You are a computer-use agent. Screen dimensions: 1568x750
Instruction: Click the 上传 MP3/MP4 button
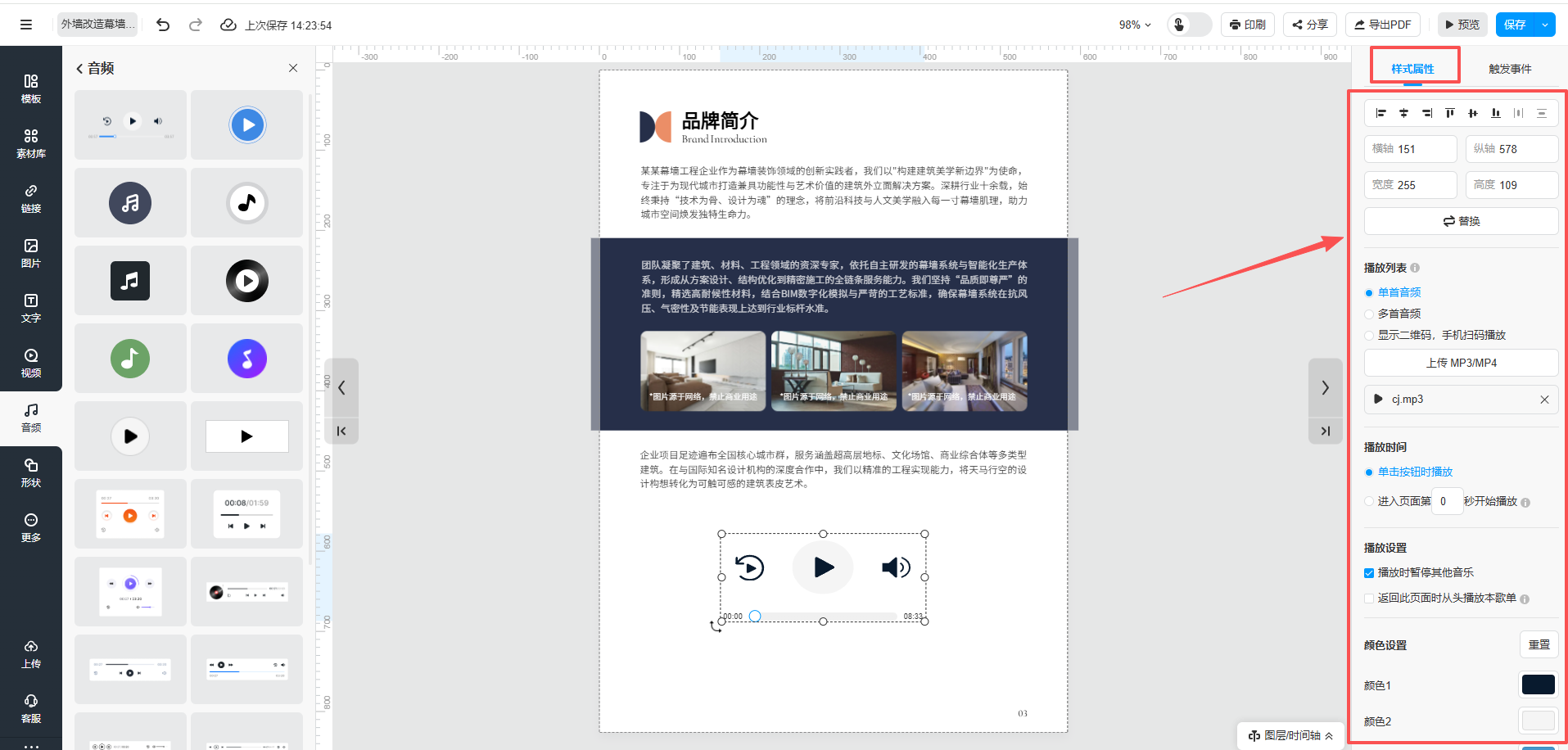pos(1461,363)
